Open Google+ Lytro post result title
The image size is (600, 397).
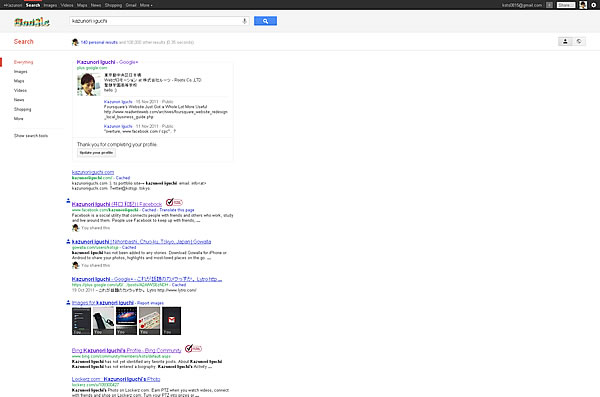147,279
